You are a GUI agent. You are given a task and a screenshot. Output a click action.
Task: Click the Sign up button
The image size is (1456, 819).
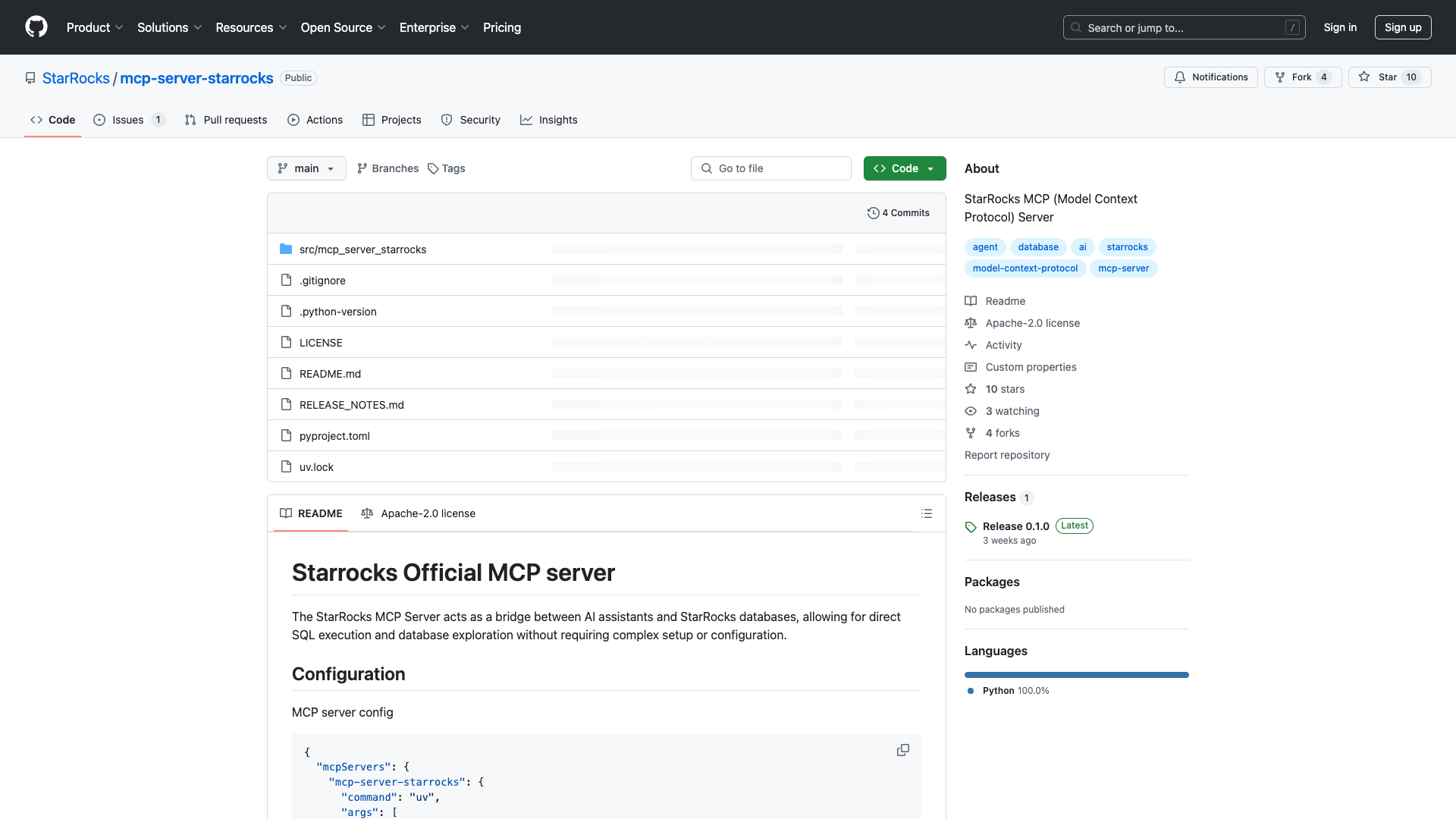tap(1402, 27)
